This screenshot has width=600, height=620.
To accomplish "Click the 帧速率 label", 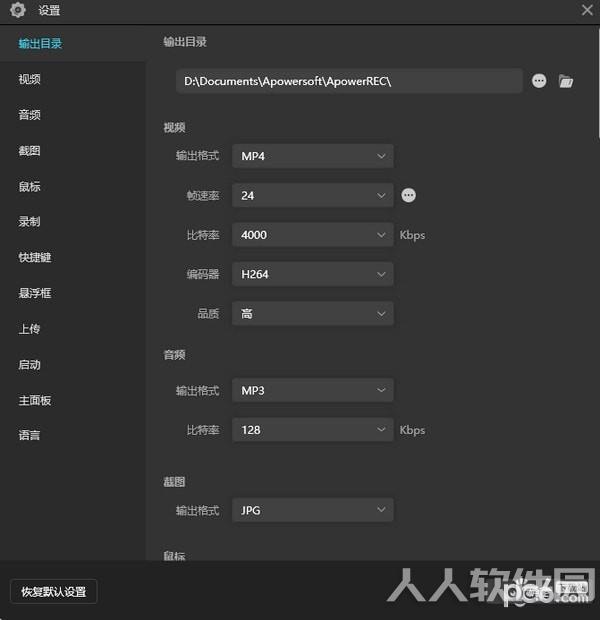I will pos(203,196).
